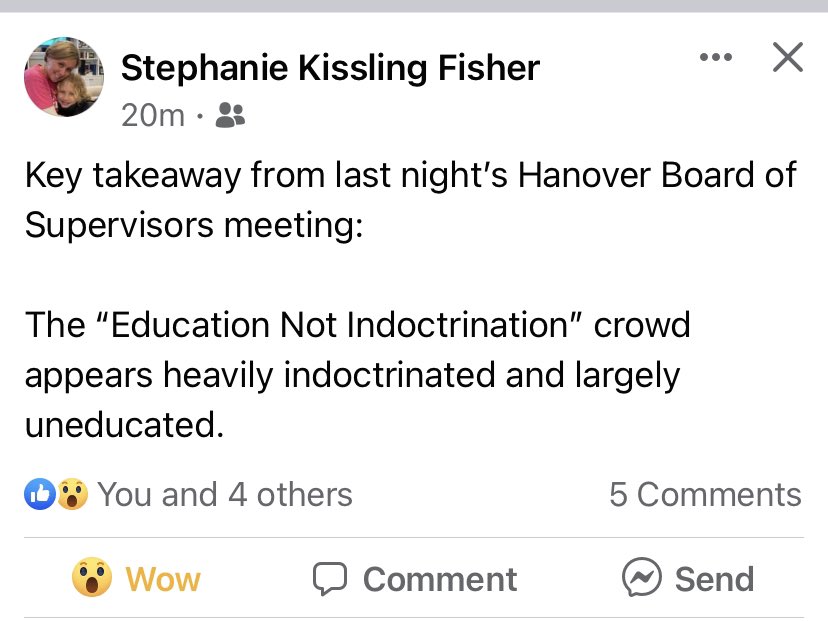Screen dimensions: 828x621
Task: View who reacted: You and 4 others
Action: point(224,494)
